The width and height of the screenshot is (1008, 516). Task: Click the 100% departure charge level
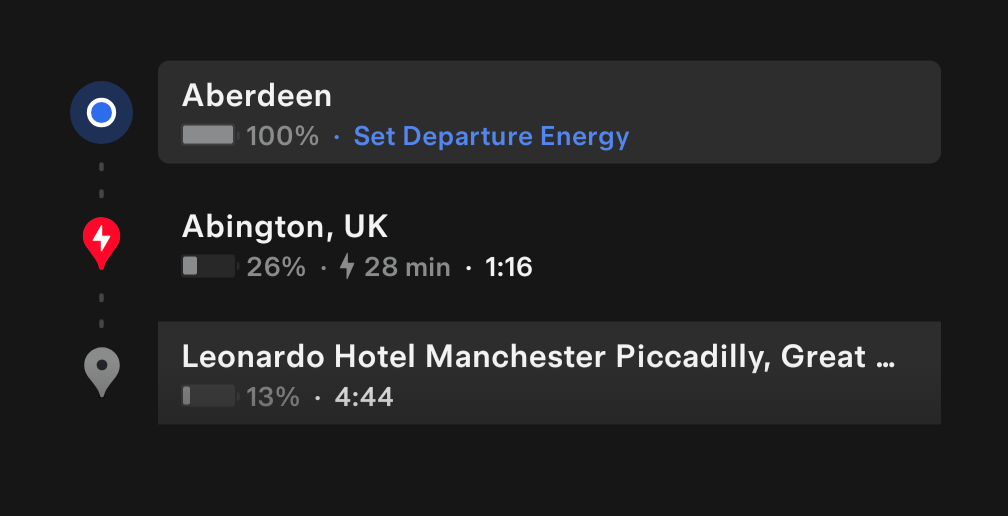[283, 136]
